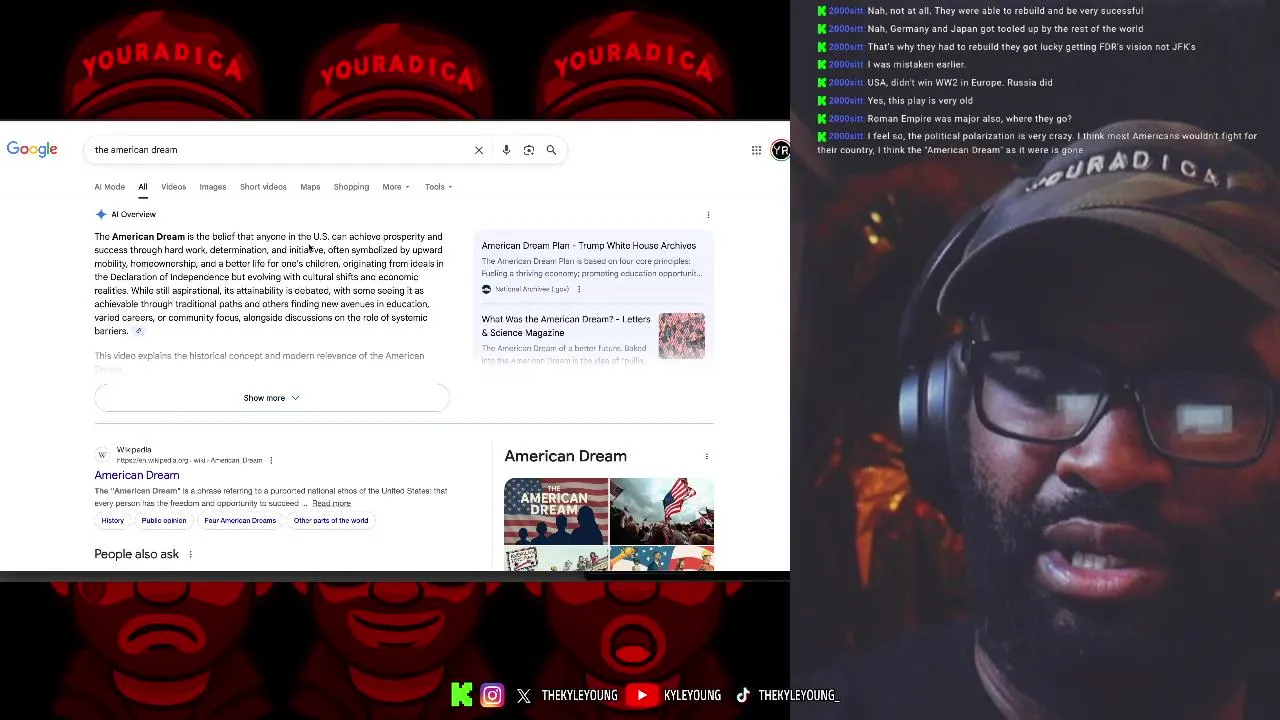Open Letters & Science Magazine article thumbnail
The width and height of the screenshot is (1280, 720).
[682, 336]
